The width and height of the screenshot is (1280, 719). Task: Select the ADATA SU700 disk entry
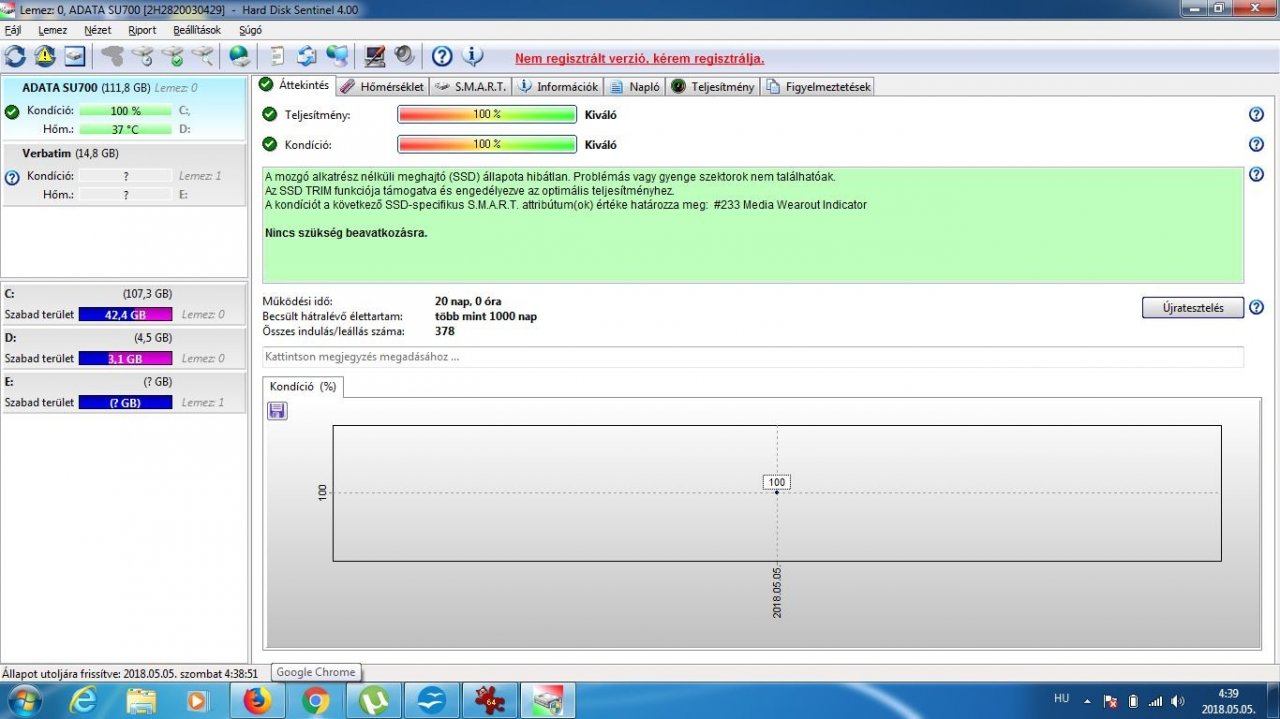click(x=124, y=107)
